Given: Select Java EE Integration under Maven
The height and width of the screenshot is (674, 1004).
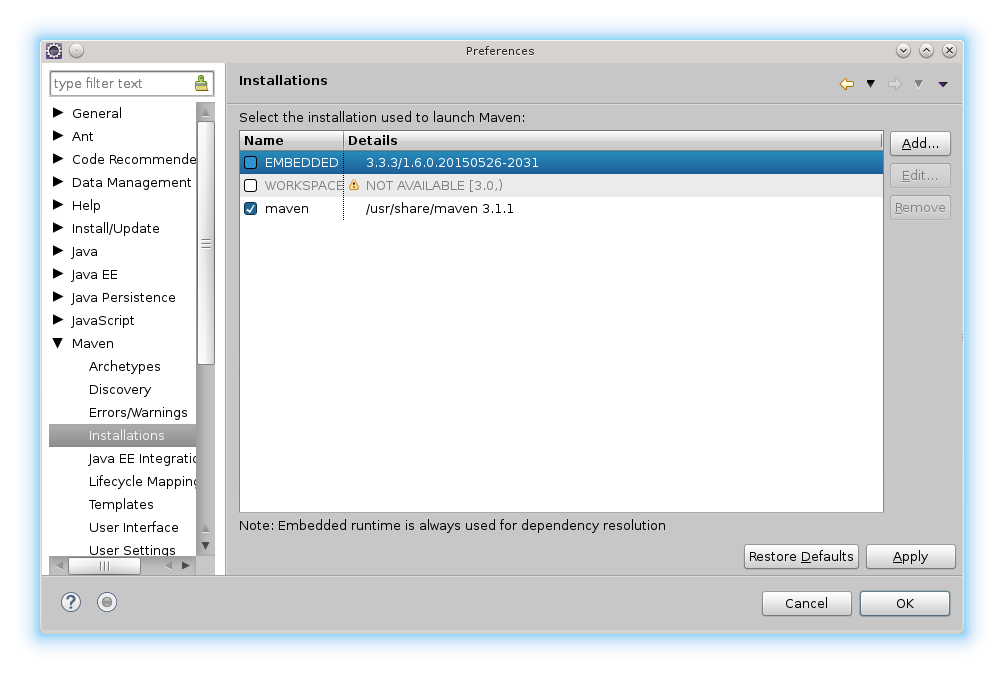Looking at the screenshot, I should [x=142, y=458].
